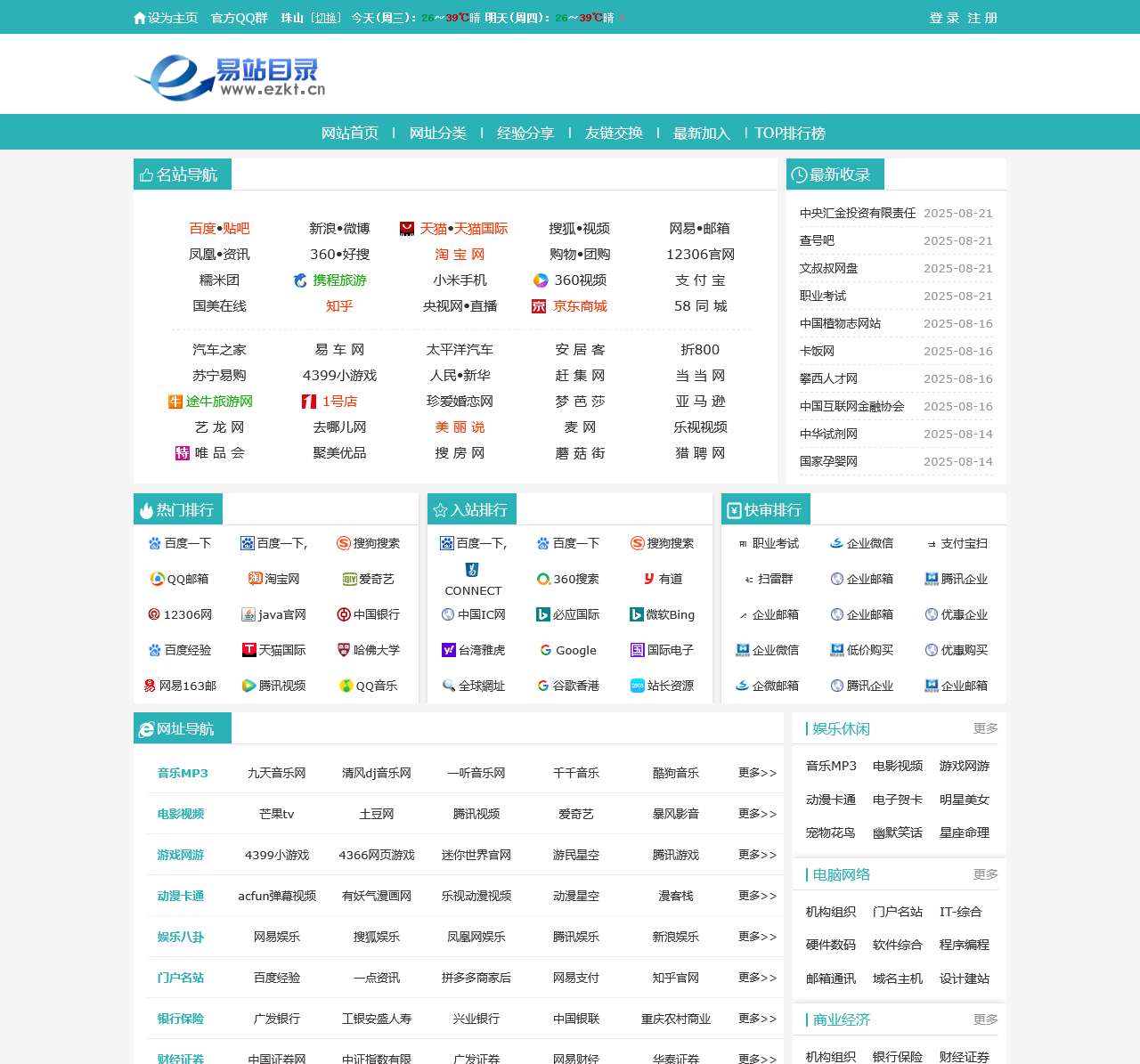The width and height of the screenshot is (1140, 1064).
Task: Click the Yahoo icon beside 台湾雅虎
Action: (x=449, y=650)
